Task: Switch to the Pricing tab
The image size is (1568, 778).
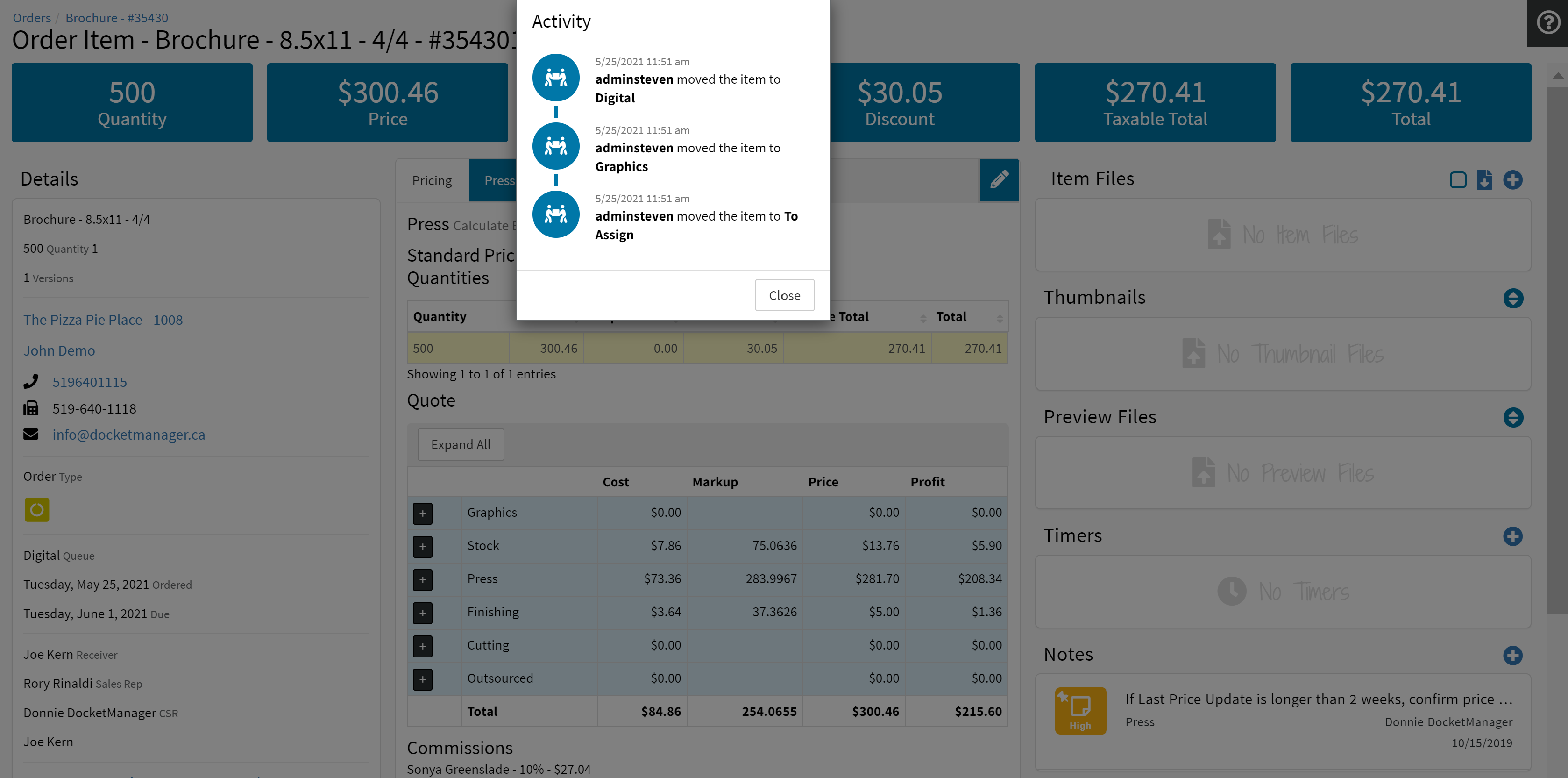Action: pyautogui.click(x=432, y=181)
